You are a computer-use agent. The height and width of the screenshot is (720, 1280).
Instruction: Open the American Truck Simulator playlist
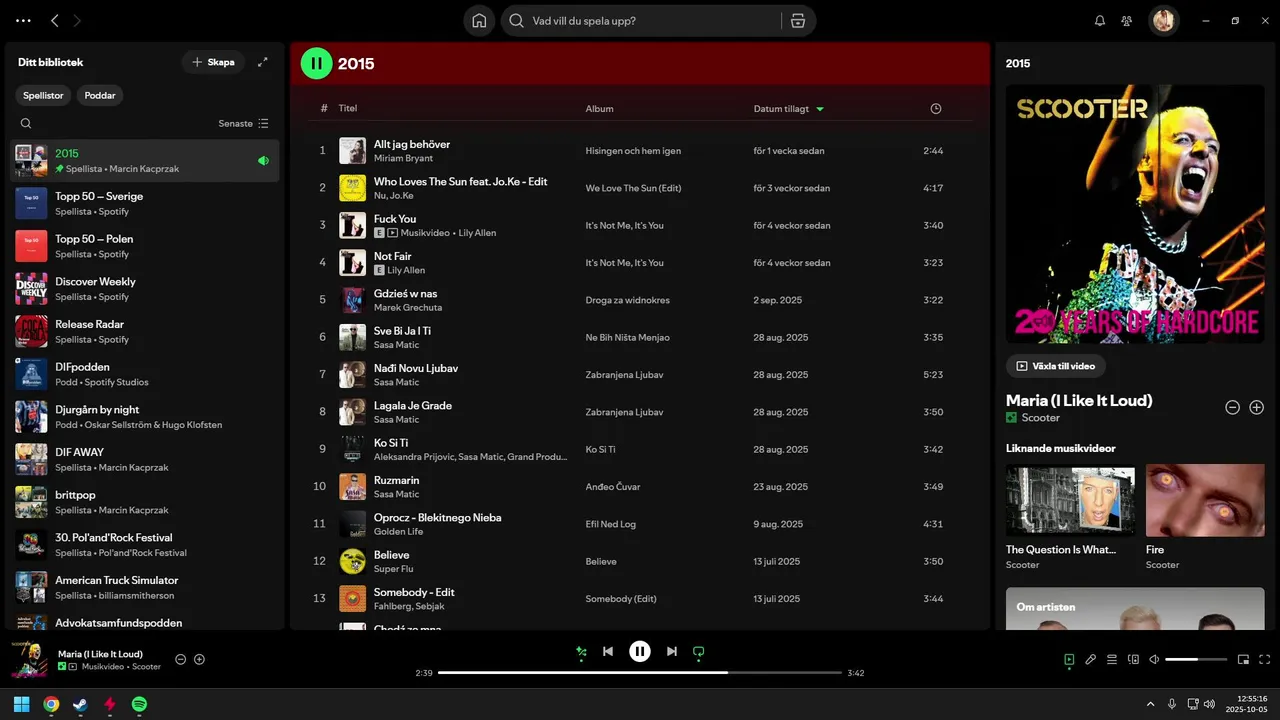[145, 587]
